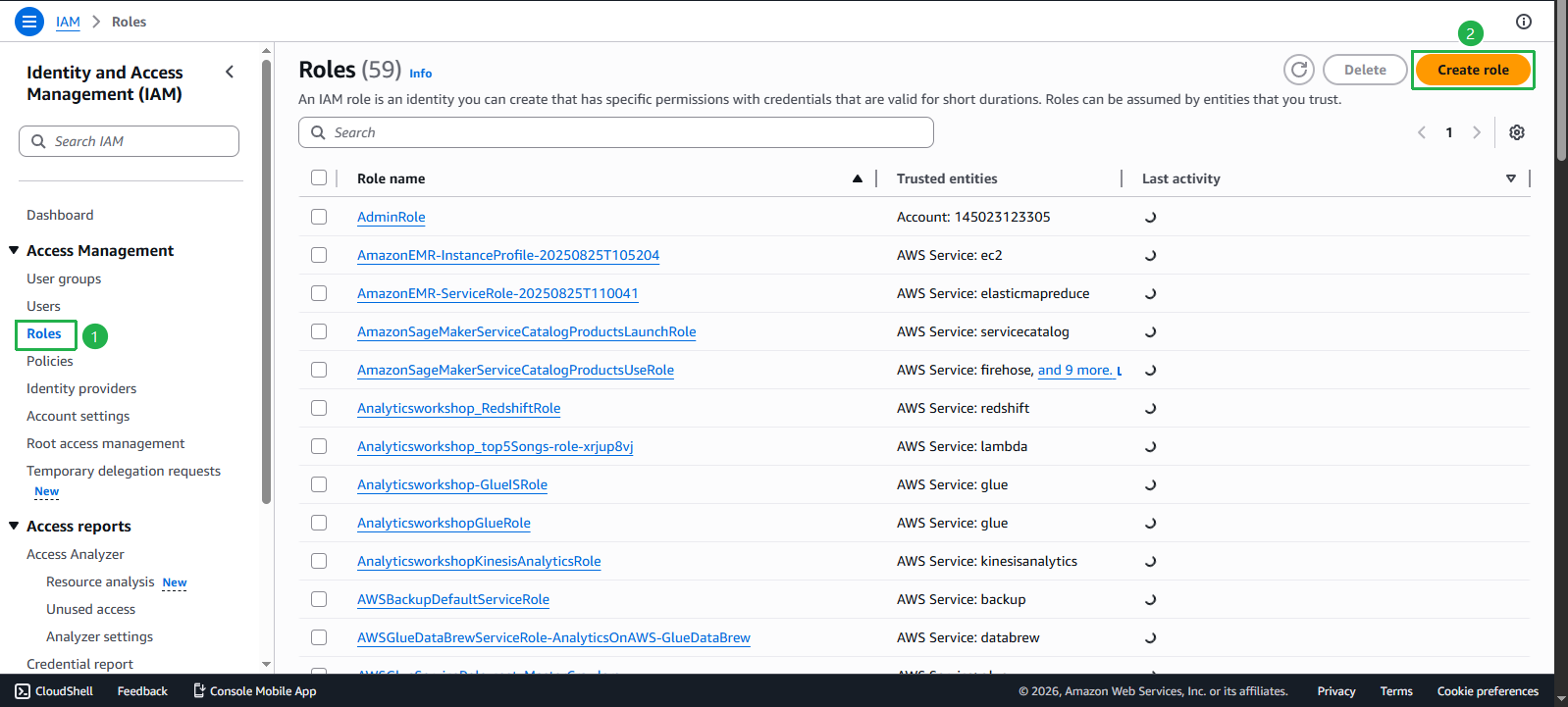Image resolution: width=1568 pixels, height=707 pixels.
Task: Click the info circle icon in the top bar
Action: pos(1524,22)
